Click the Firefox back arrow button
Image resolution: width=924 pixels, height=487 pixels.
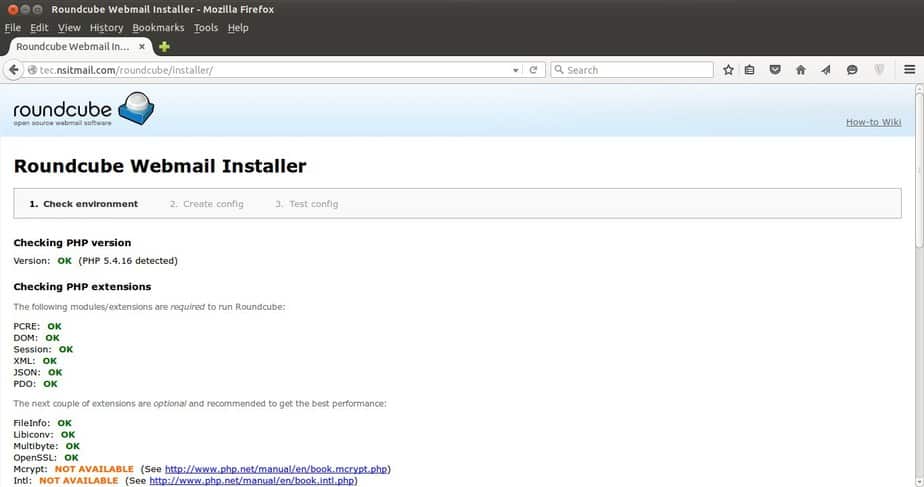(x=13, y=70)
